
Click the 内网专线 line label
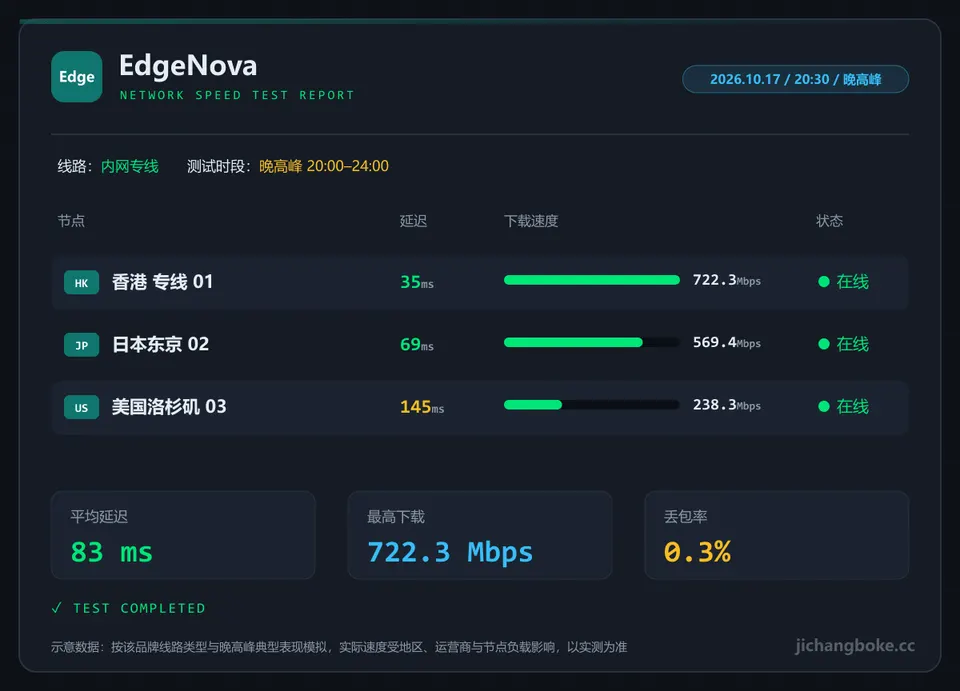pyautogui.click(x=130, y=166)
